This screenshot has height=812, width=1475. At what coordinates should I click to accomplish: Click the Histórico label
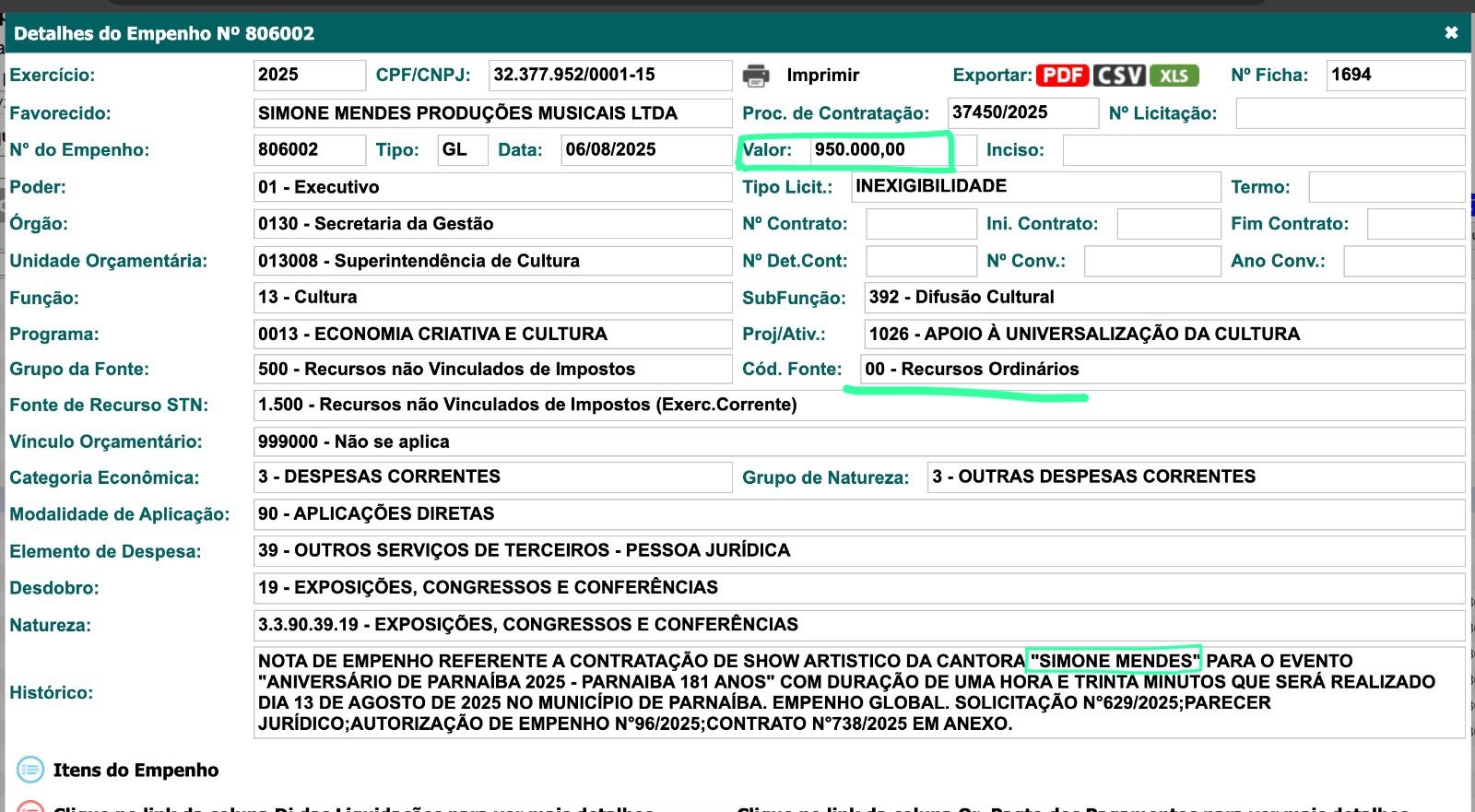pos(51,693)
